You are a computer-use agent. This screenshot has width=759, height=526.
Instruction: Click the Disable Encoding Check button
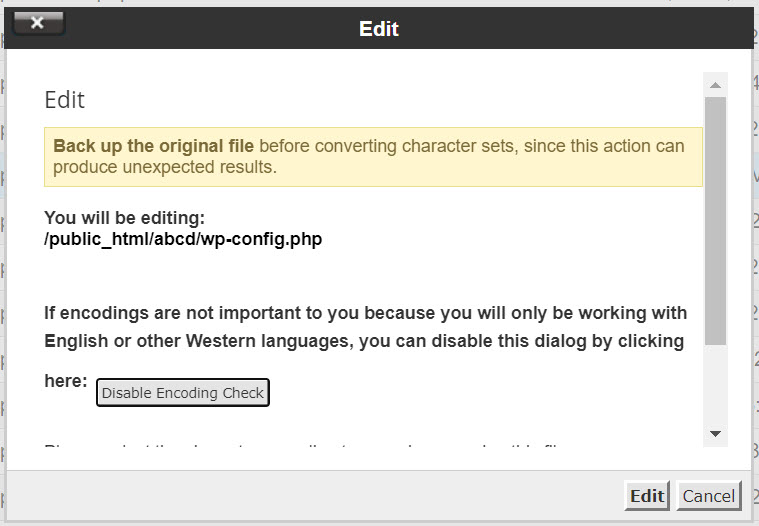[x=183, y=393]
